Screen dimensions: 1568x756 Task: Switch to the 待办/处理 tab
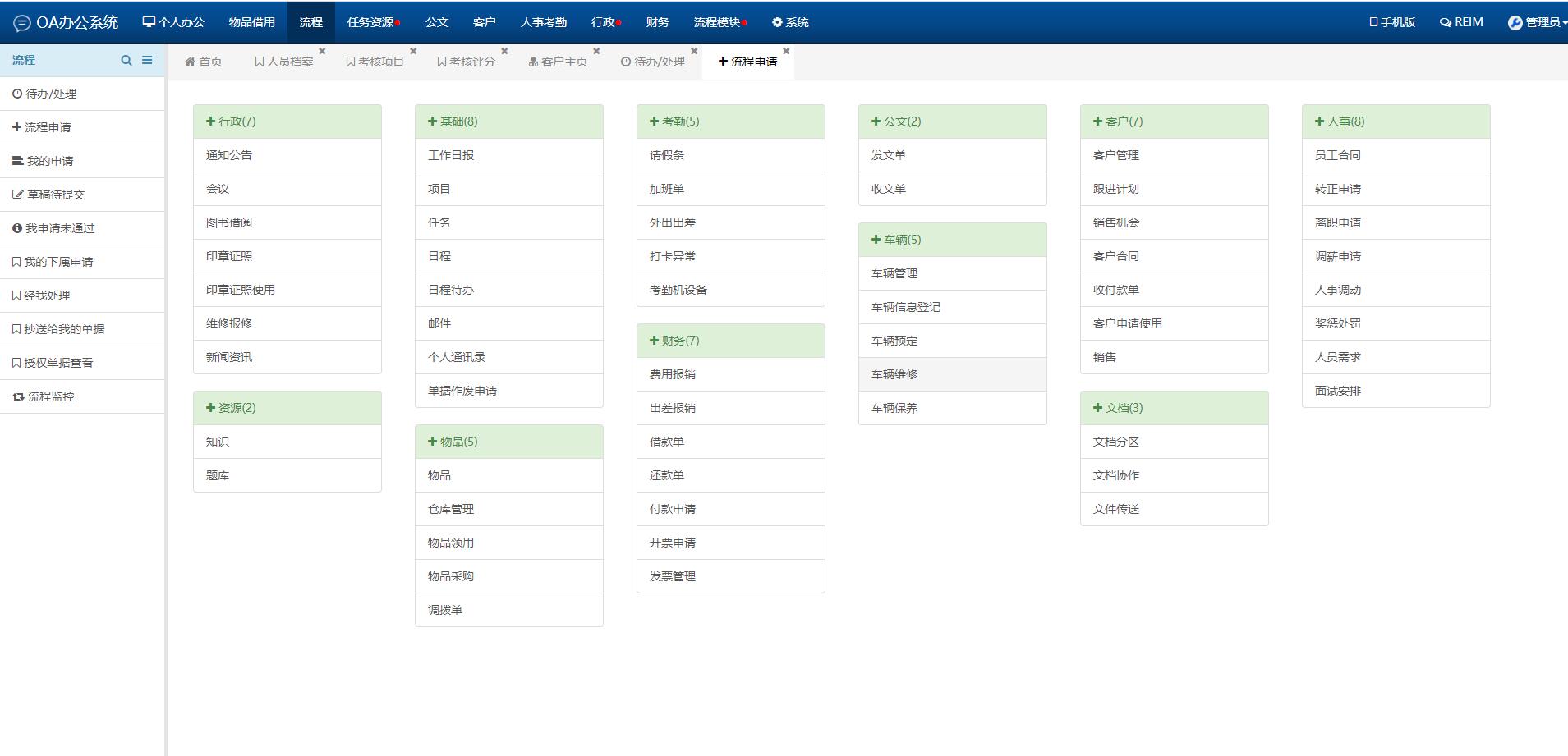(653, 62)
